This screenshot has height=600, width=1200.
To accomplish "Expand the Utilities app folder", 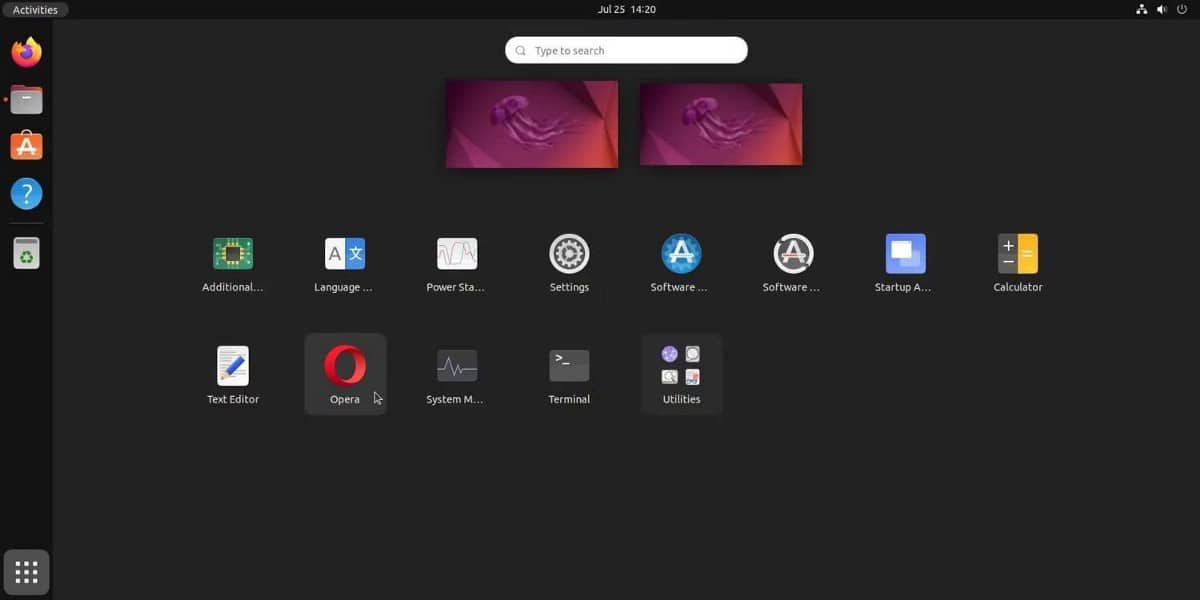I will (x=681, y=365).
